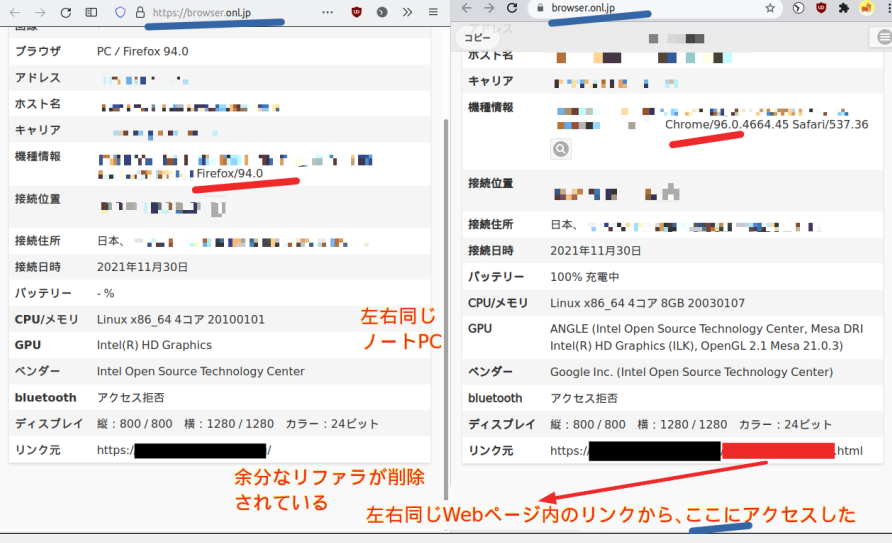Open uBlock Origin extension in Firefox

[357, 12]
